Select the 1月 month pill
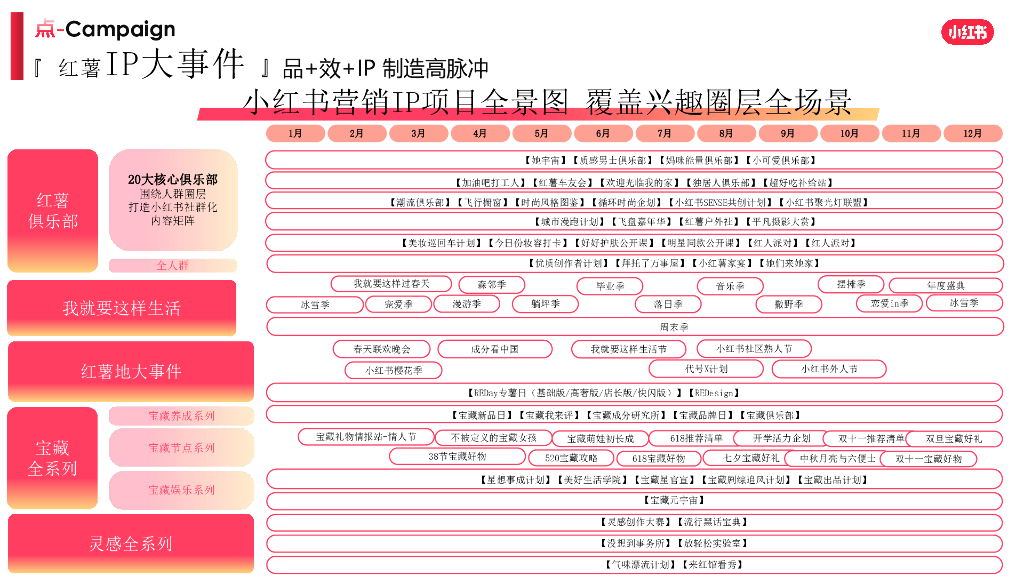 (295, 133)
